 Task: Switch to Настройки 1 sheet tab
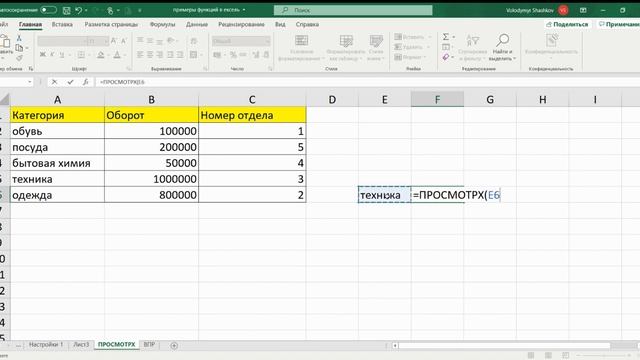tap(46, 344)
